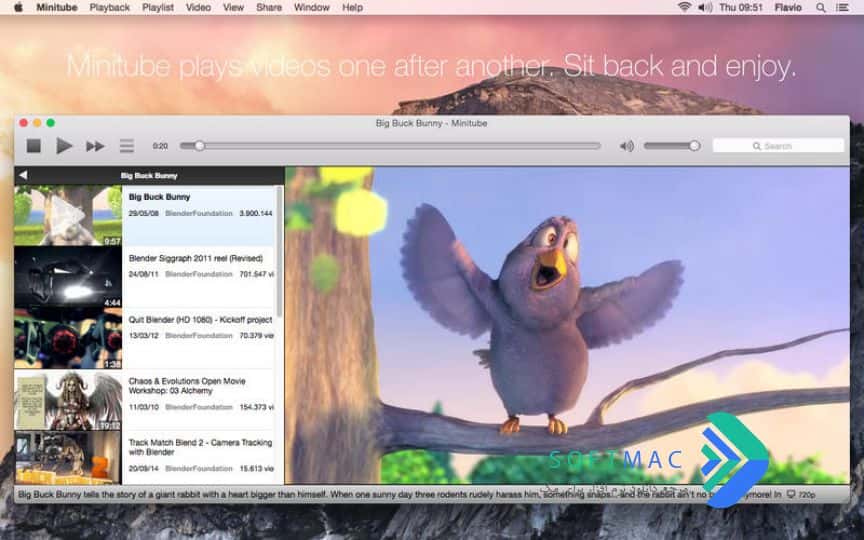Open BlenderFoundation channel link under Big Buck Bunny

coord(199,213)
